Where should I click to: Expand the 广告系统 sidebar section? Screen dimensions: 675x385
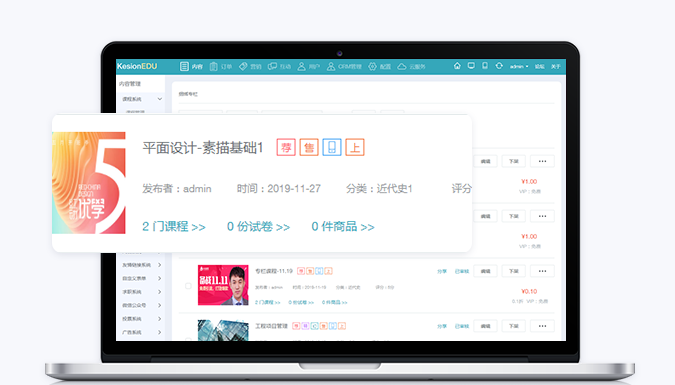click(x=160, y=332)
